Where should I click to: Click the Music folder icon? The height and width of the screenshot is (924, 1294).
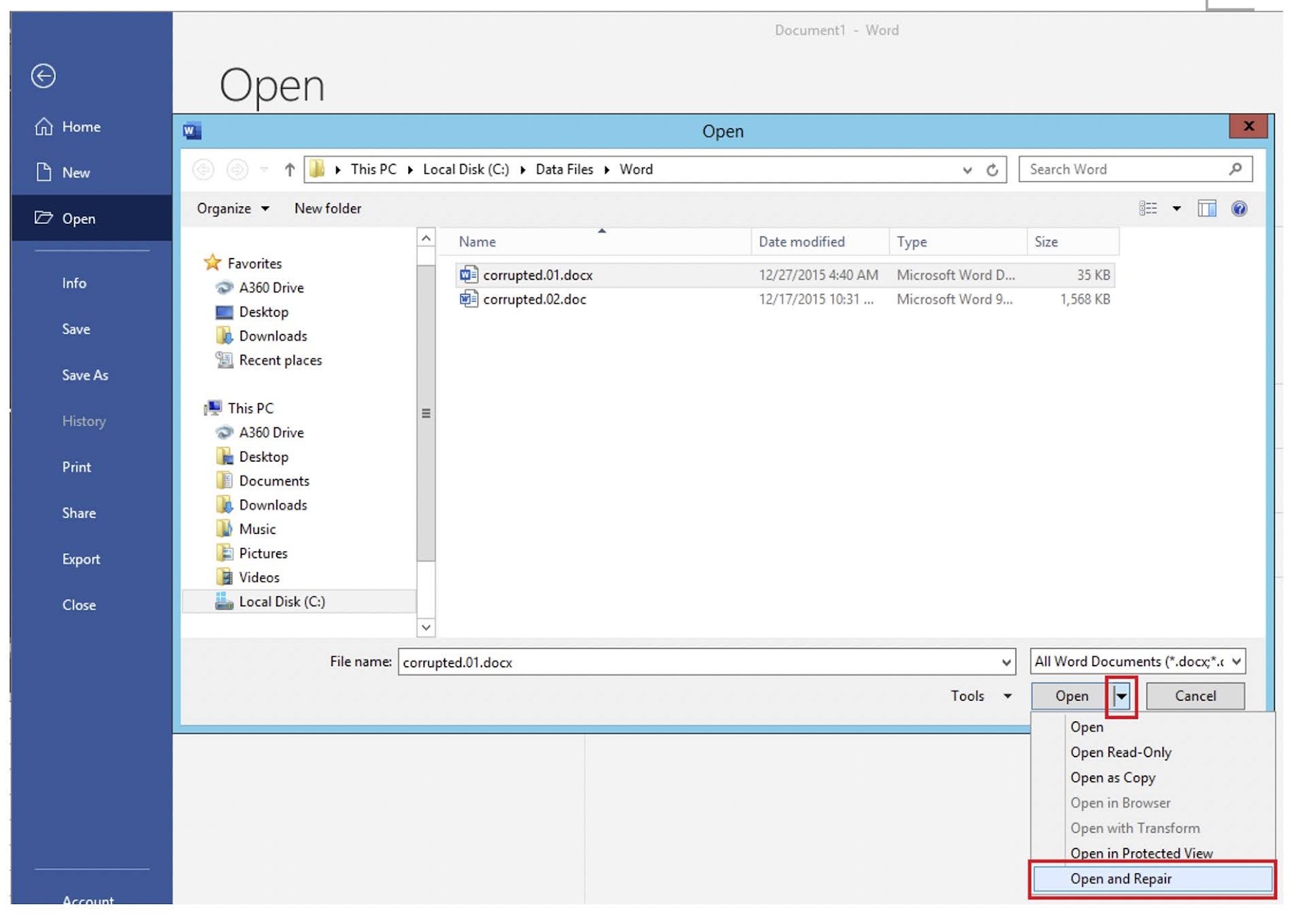pyautogui.click(x=224, y=528)
